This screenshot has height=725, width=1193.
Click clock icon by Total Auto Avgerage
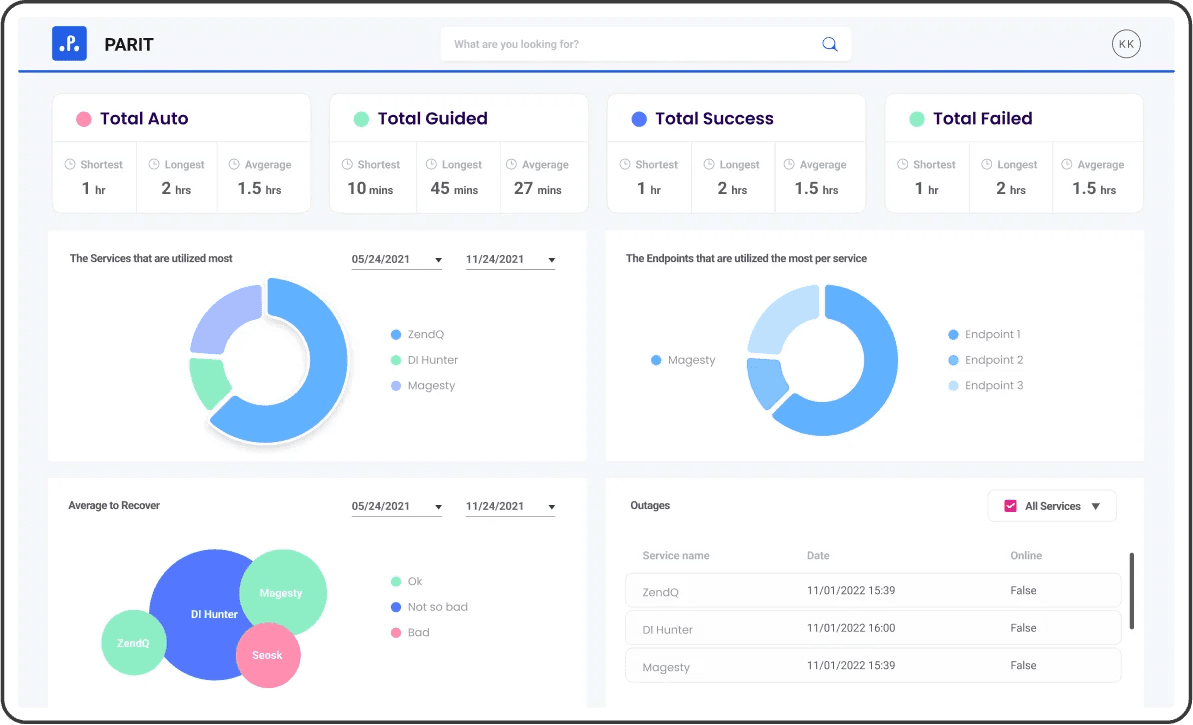[234, 164]
